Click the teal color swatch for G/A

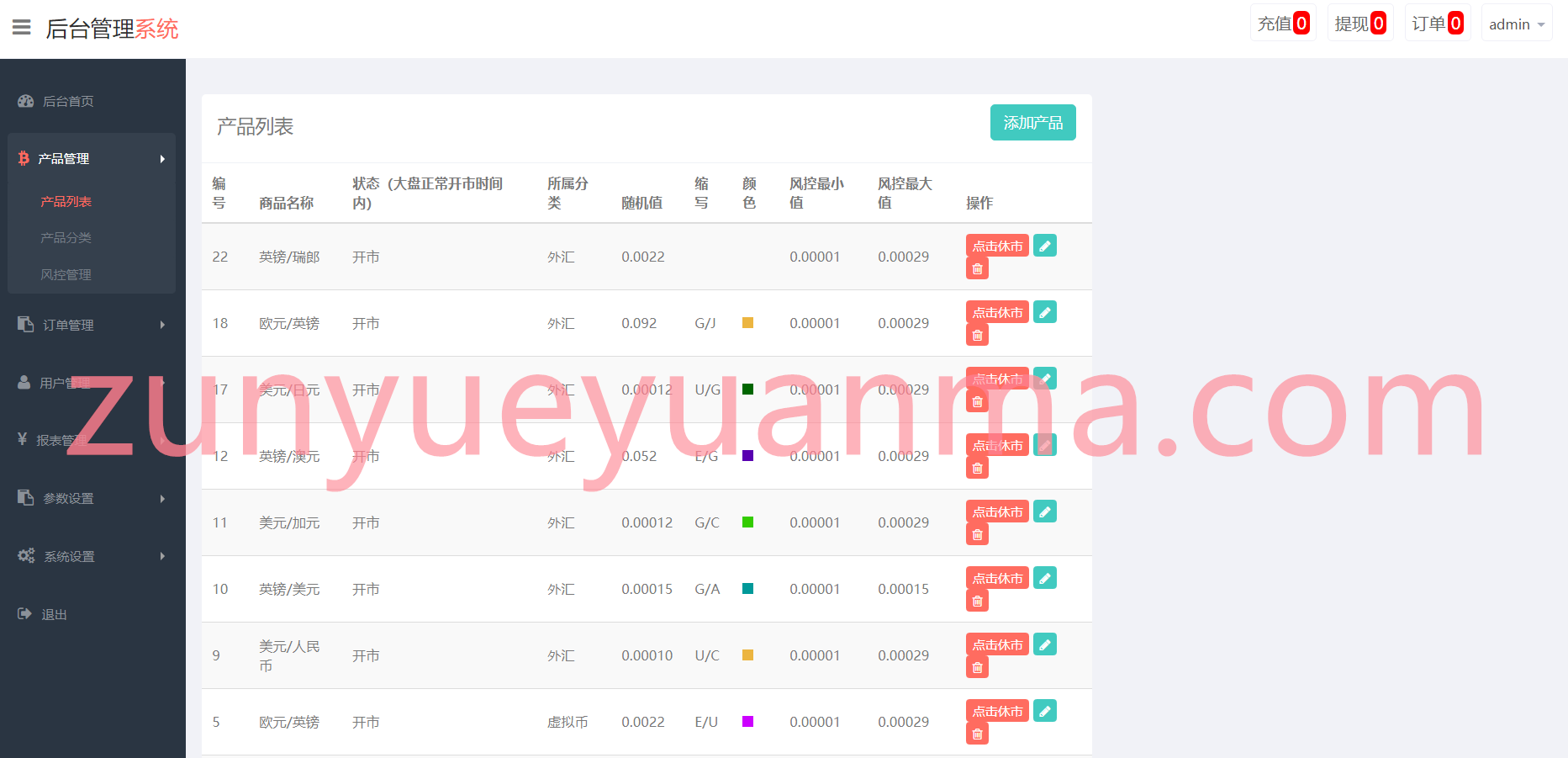point(747,588)
